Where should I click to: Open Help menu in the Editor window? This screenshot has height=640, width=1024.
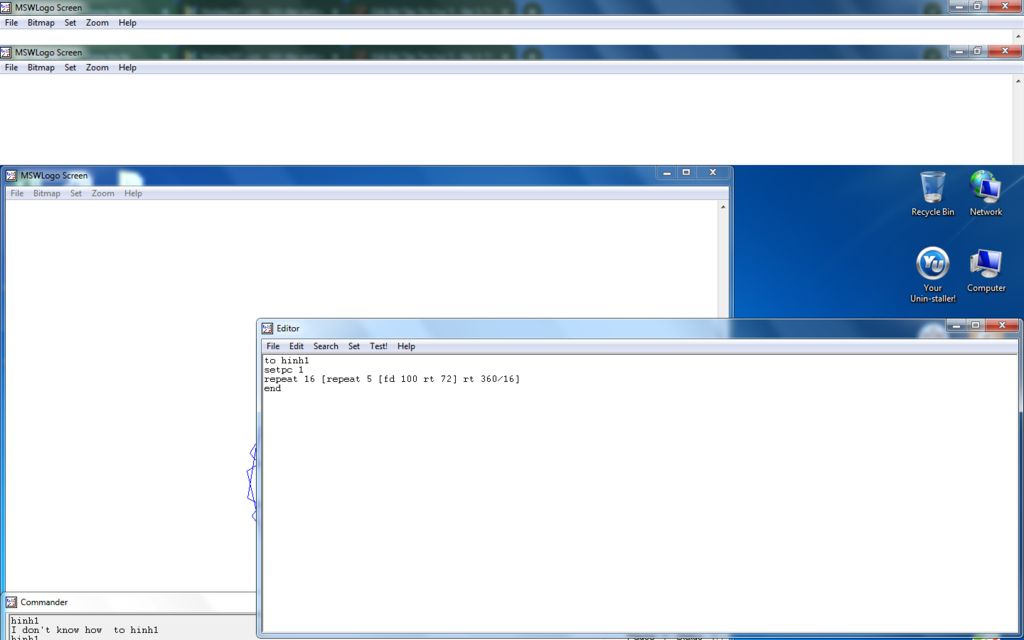406,346
